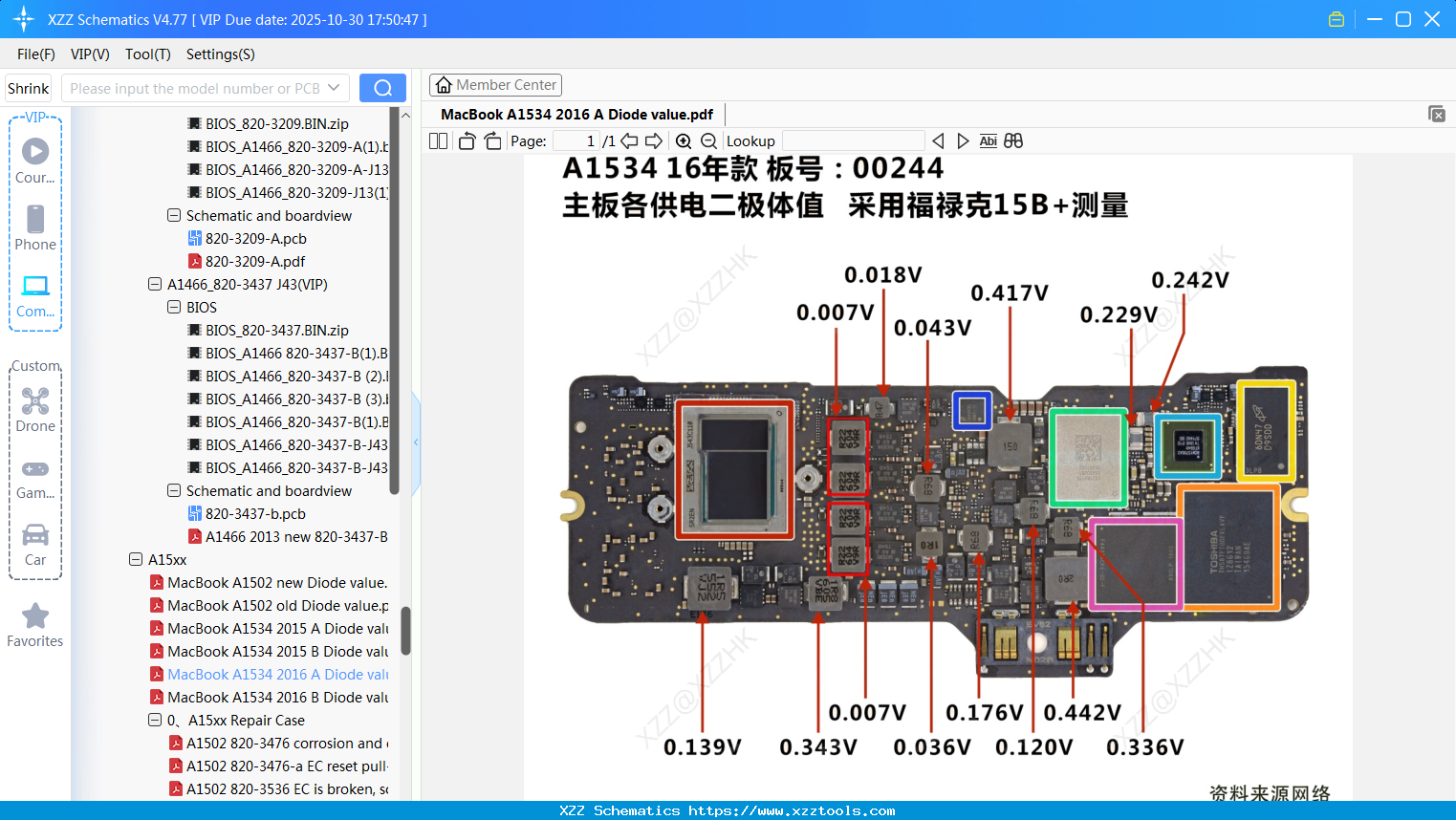Click the binoculars search icon
The width and height of the screenshot is (1456, 820).
pos(1013,140)
